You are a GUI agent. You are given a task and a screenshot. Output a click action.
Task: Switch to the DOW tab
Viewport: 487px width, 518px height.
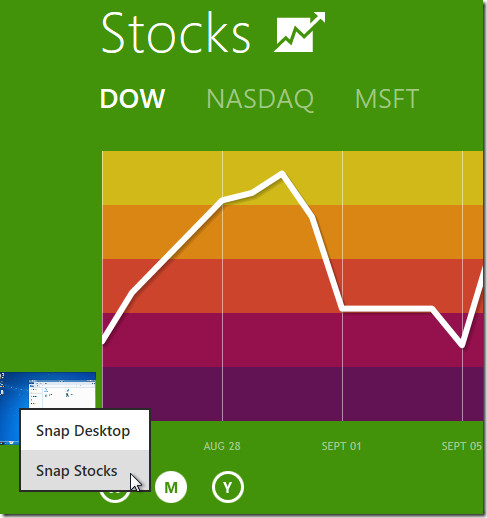(132, 99)
